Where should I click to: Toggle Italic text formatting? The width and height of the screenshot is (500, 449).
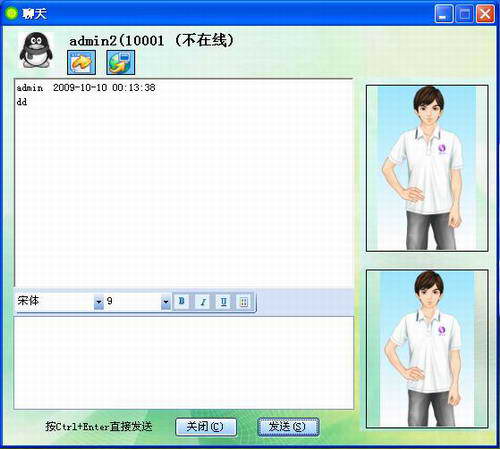coord(203,302)
